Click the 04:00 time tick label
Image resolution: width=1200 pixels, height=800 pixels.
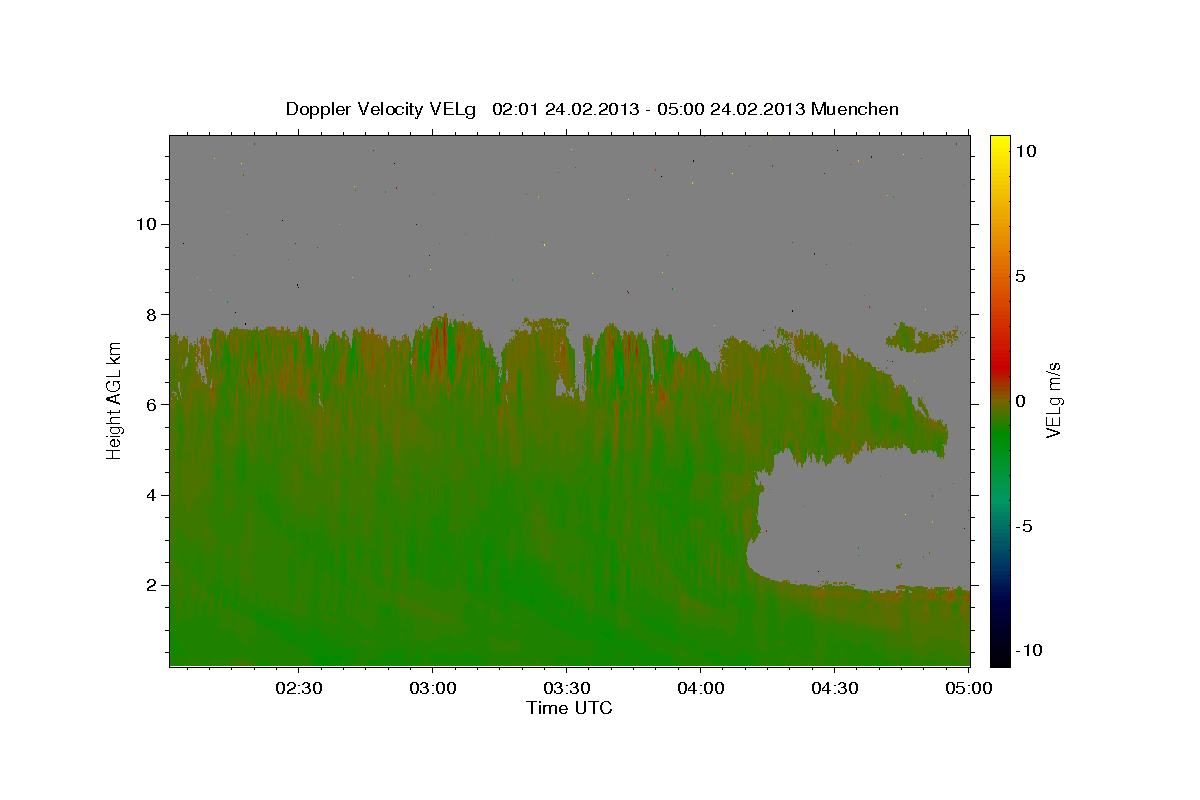(x=700, y=688)
